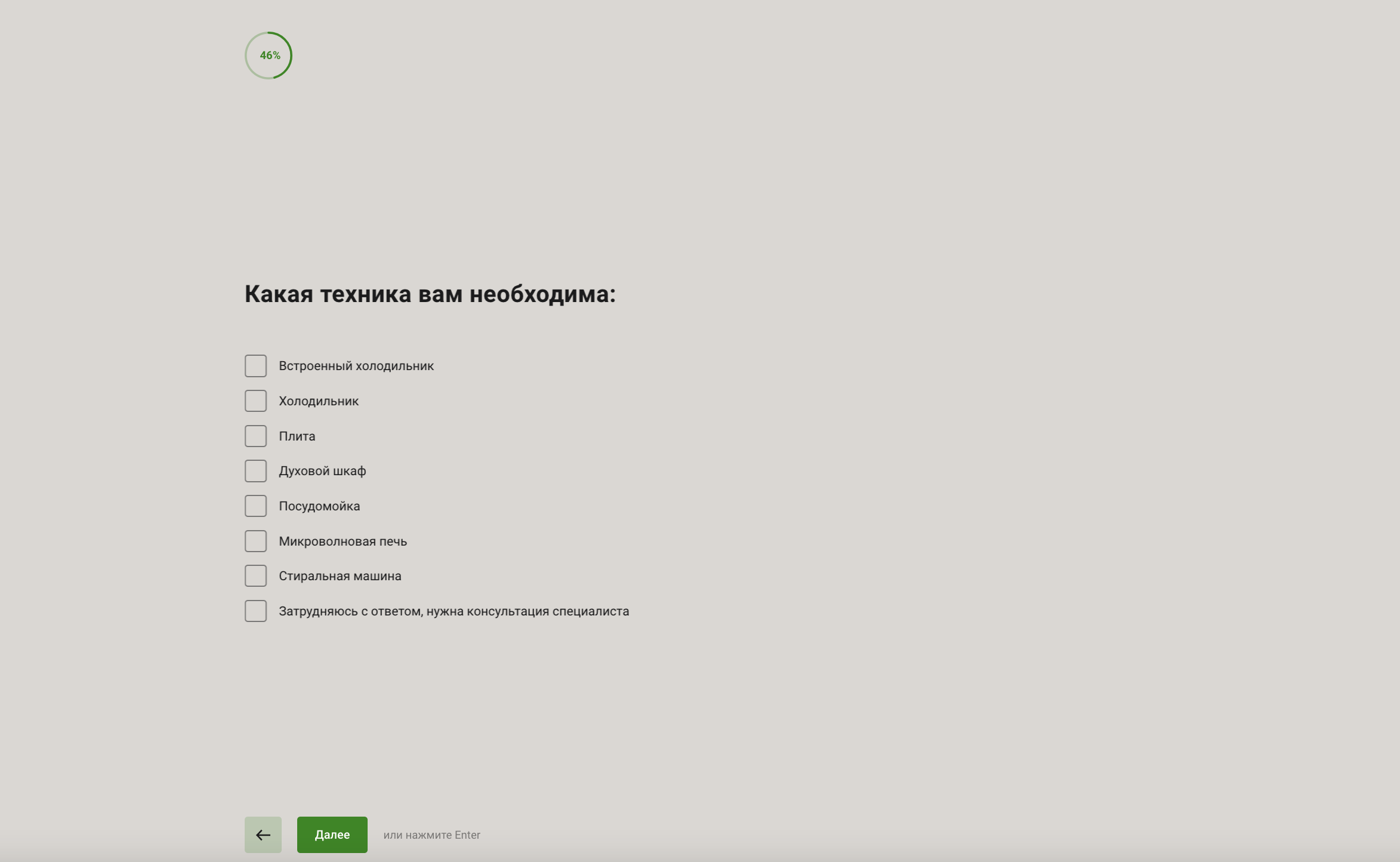
Task: Tick the Затрудняюсь с ответом checkbox
Action: point(255,611)
